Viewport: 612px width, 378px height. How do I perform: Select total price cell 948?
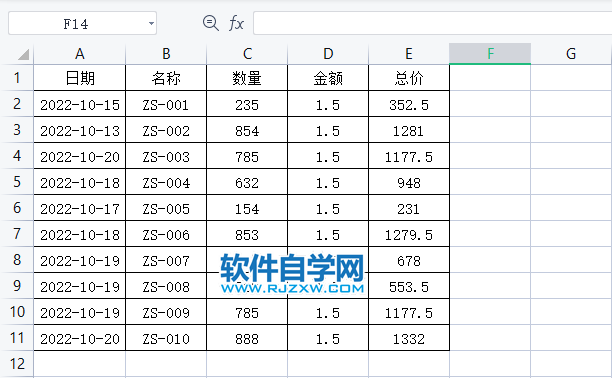(x=409, y=182)
